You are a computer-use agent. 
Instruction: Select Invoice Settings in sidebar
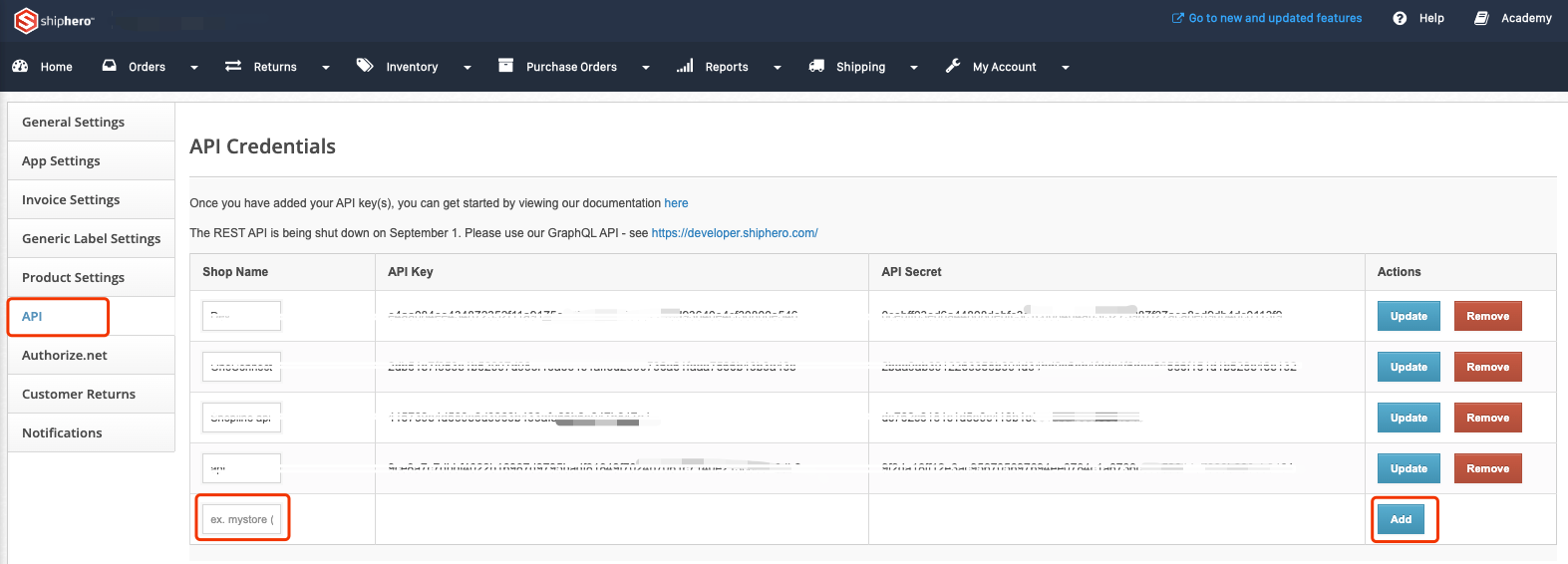91,199
